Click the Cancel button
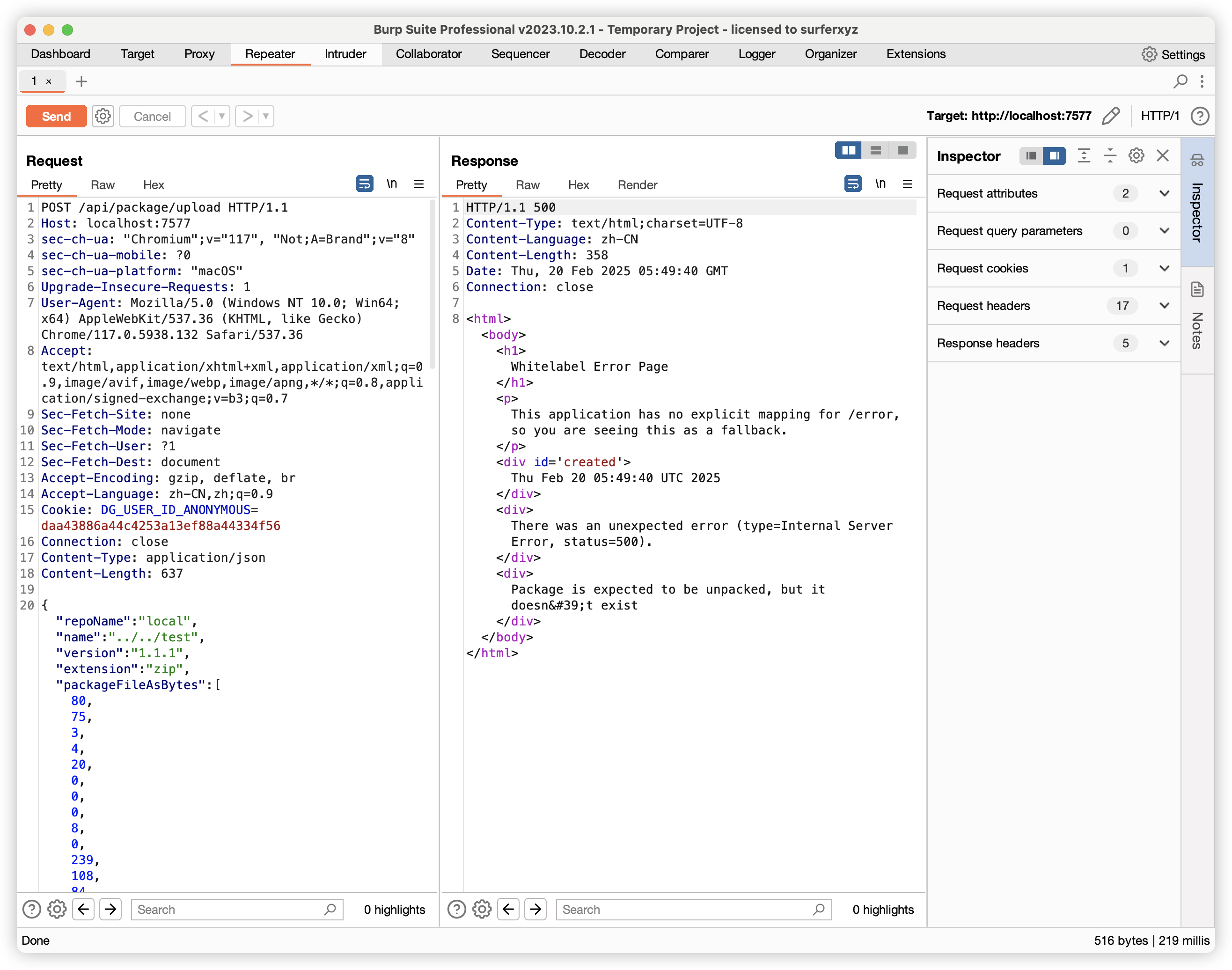Viewport: 1232px width, 970px height. coord(152,117)
